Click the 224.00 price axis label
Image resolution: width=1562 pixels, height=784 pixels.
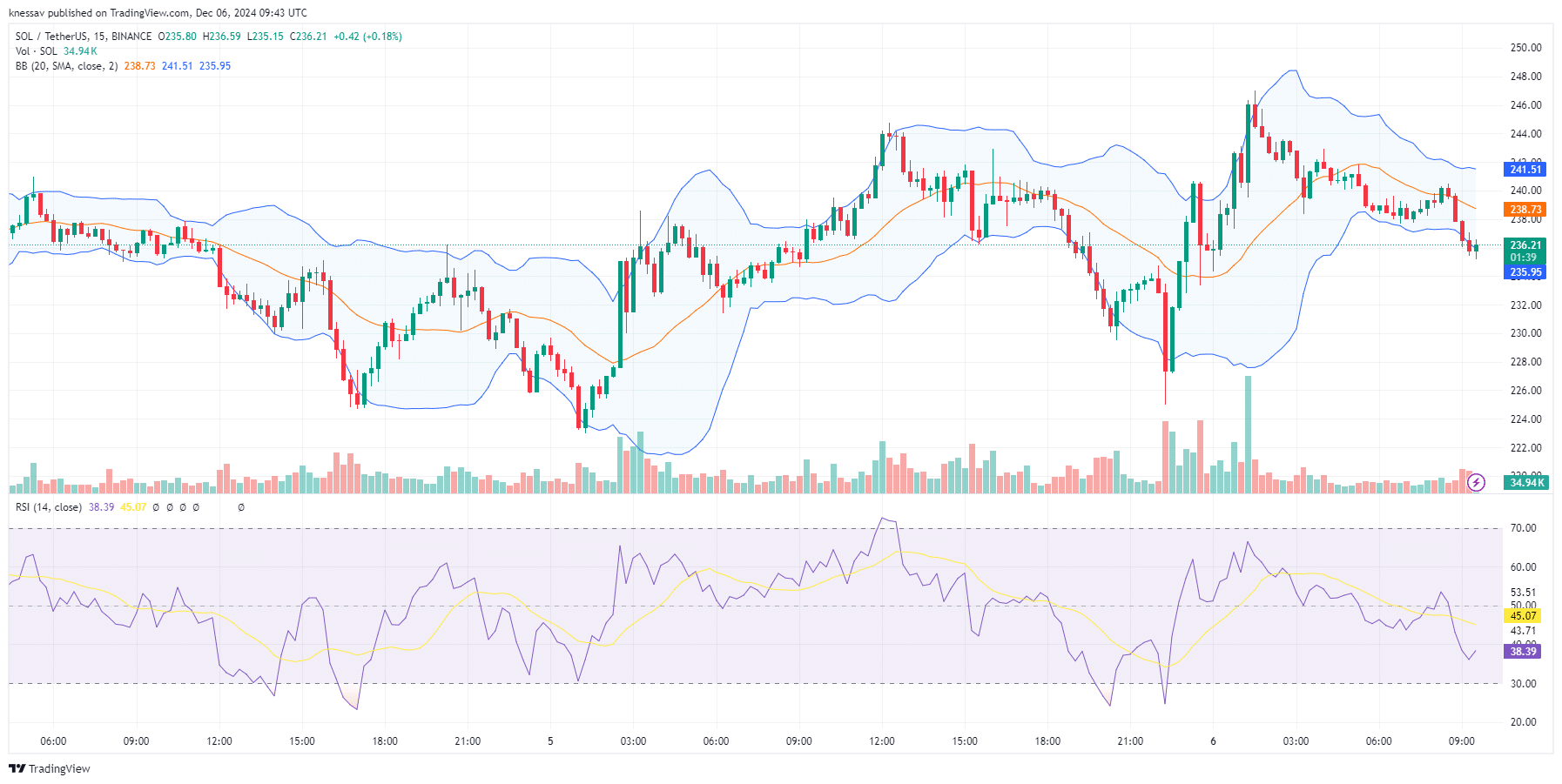(1525, 419)
